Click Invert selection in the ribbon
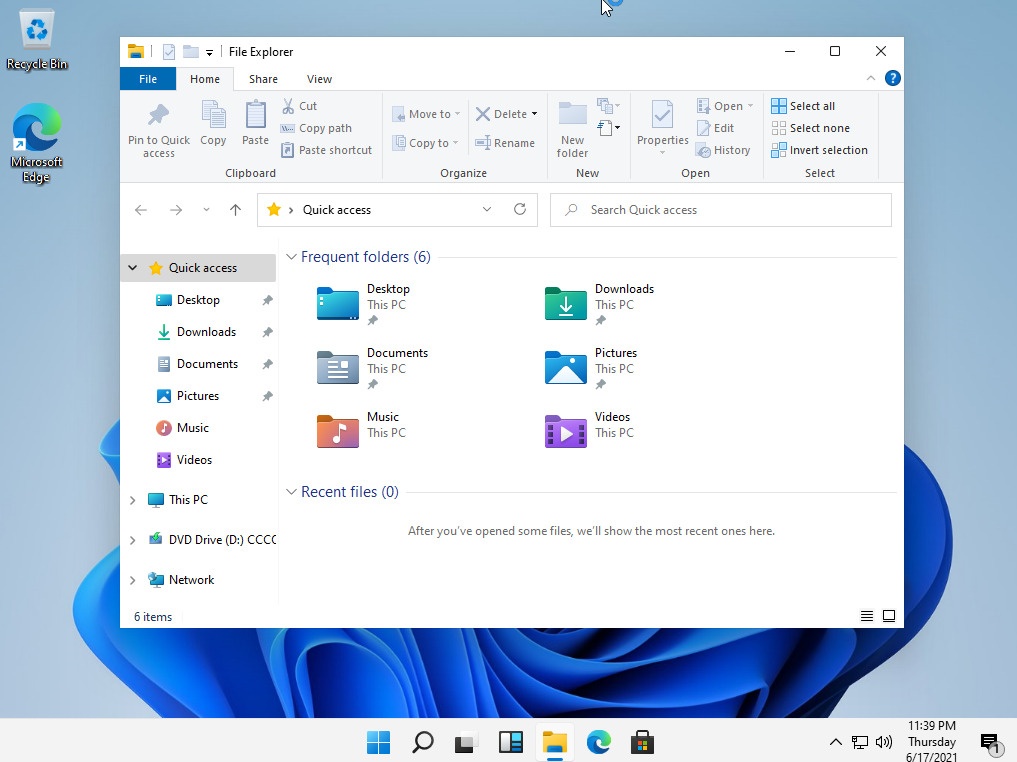Screen dimensions: 1017x762 tap(819, 150)
